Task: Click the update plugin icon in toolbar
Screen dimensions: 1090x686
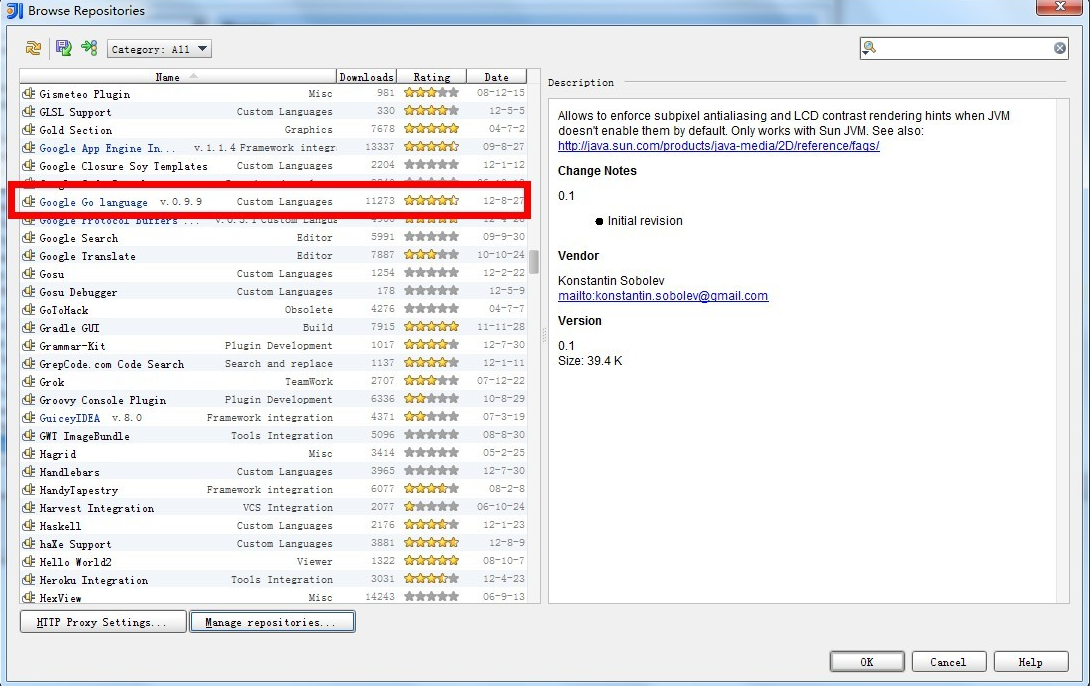Action: tap(89, 48)
